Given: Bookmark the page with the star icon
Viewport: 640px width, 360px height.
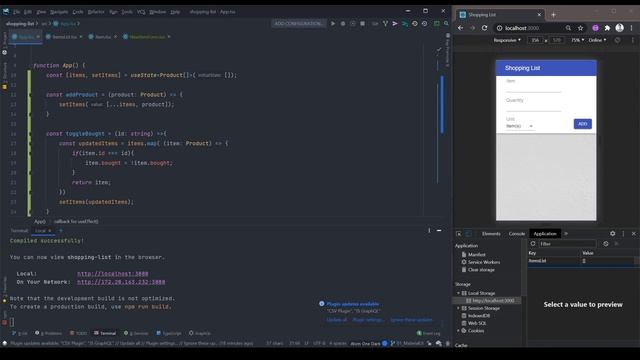Looking at the screenshot, I should (580, 28).
